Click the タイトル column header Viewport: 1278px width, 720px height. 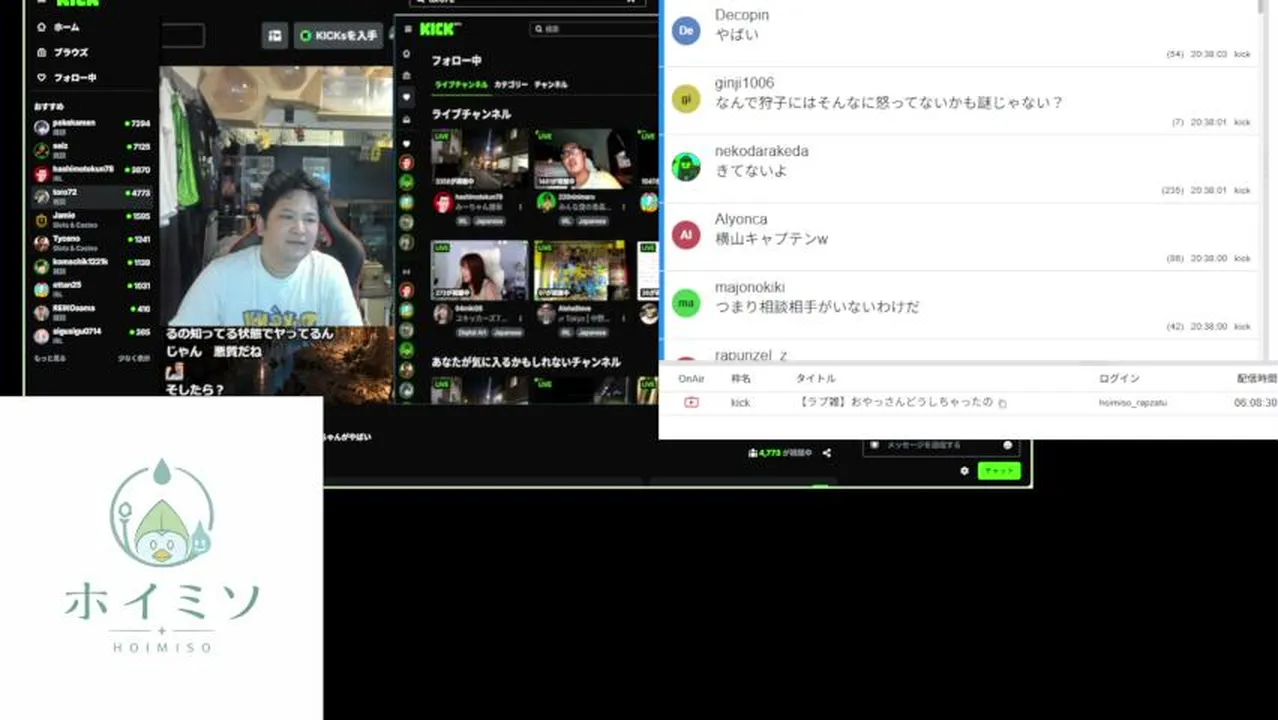[x=815, y=378]
